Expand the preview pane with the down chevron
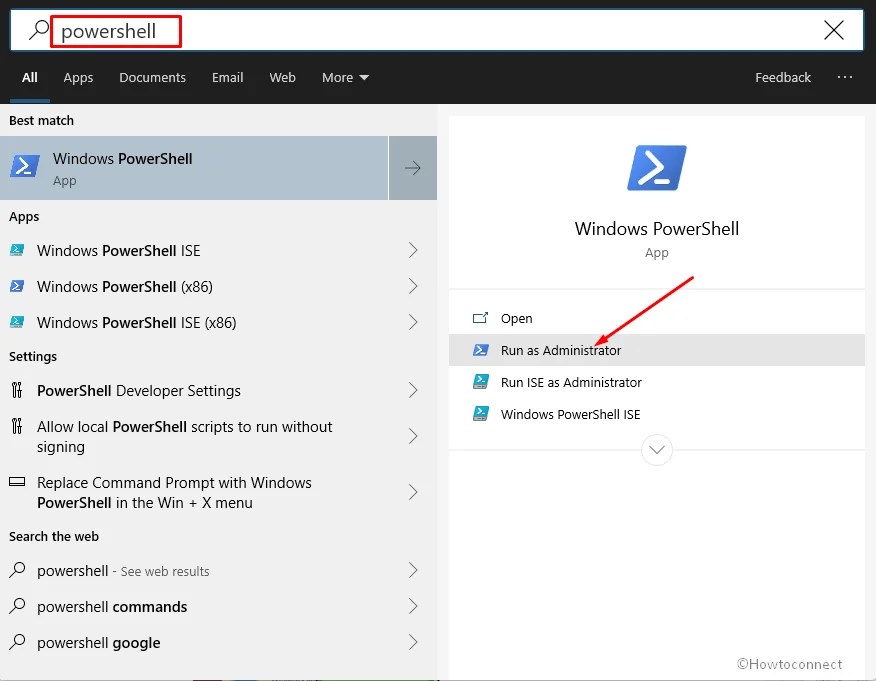This screenshot has width=876, height=681. [x=656, y=450]
